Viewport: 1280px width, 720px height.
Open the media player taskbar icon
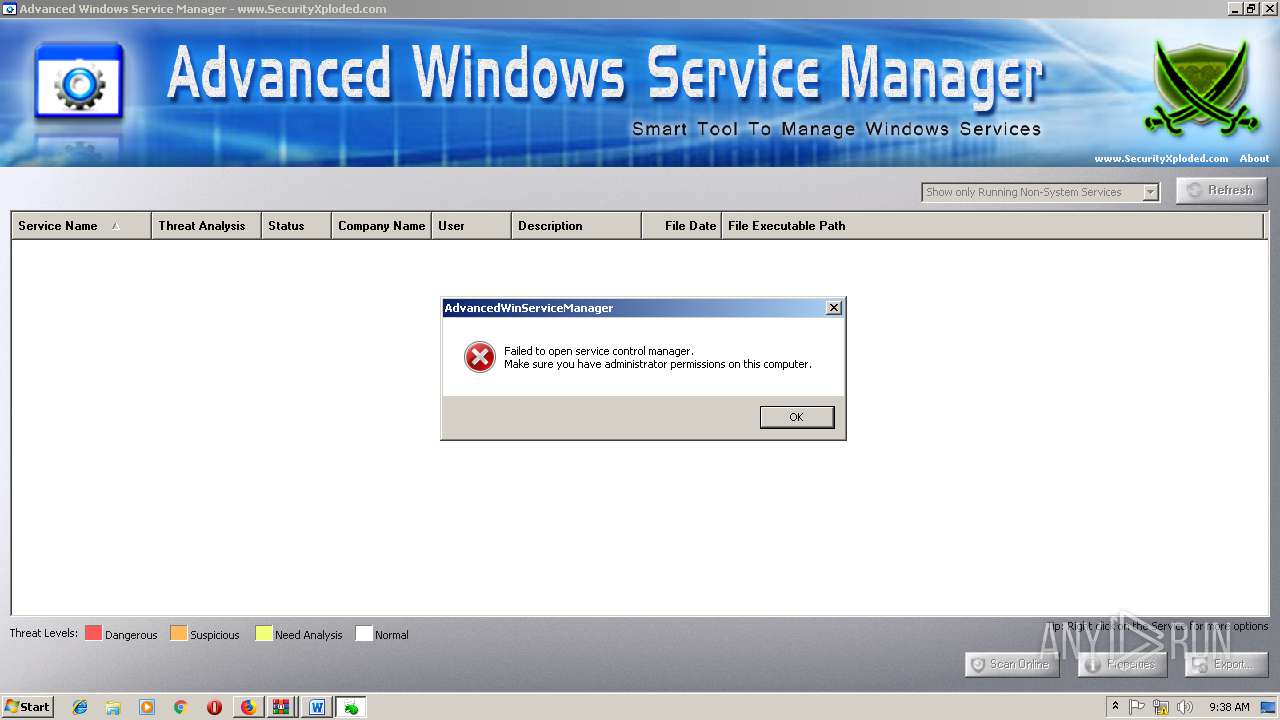(147, 707)
